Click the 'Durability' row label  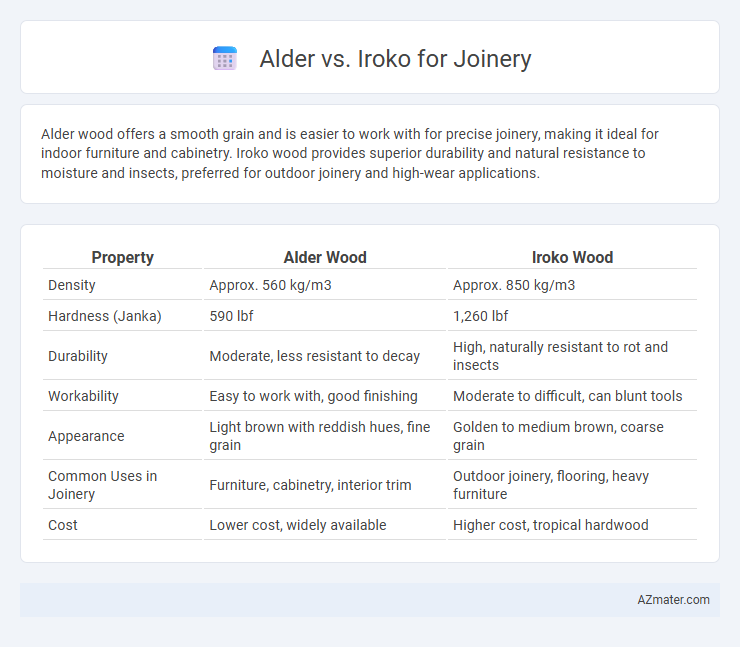tap(78, 356)
